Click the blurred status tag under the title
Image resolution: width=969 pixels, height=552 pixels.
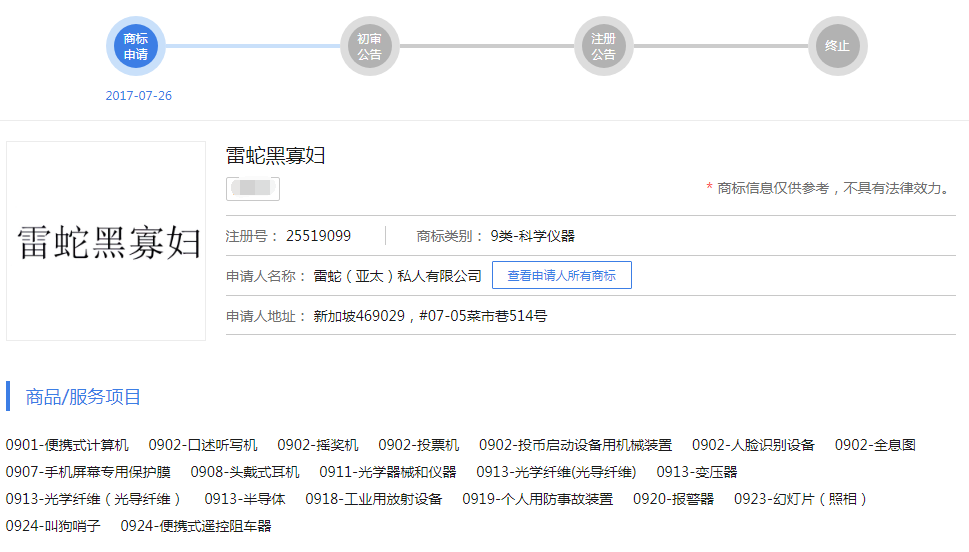click(x=253, y=189)
